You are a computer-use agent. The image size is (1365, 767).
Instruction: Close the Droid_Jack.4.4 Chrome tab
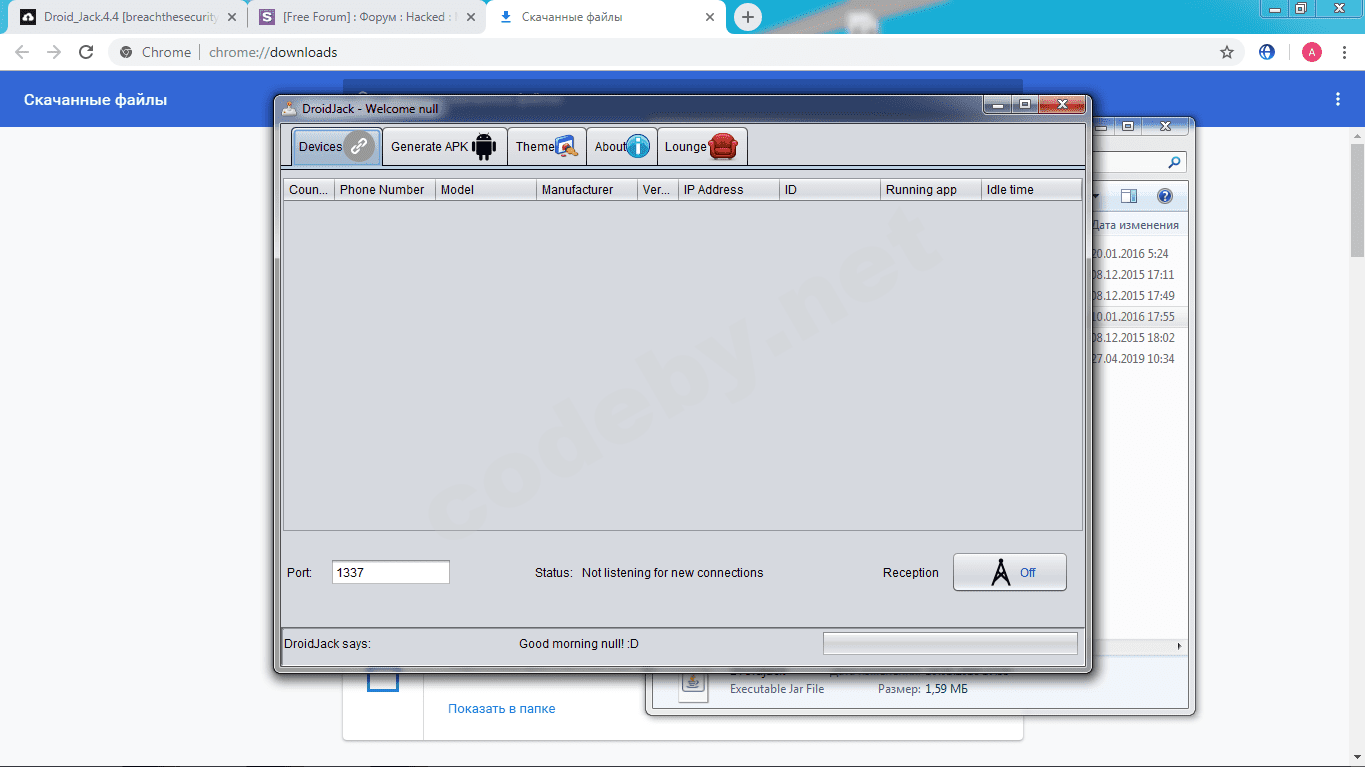pyautogui.click(x=233, y=18)
